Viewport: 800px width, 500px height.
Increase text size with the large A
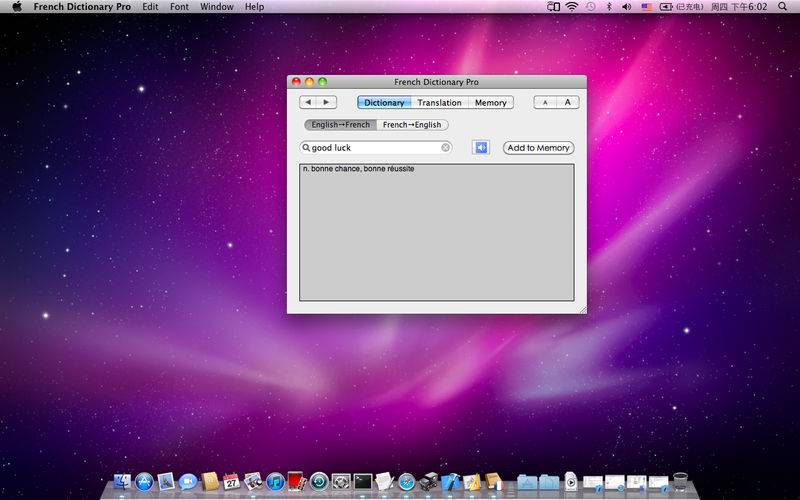[x=567, y=103]
